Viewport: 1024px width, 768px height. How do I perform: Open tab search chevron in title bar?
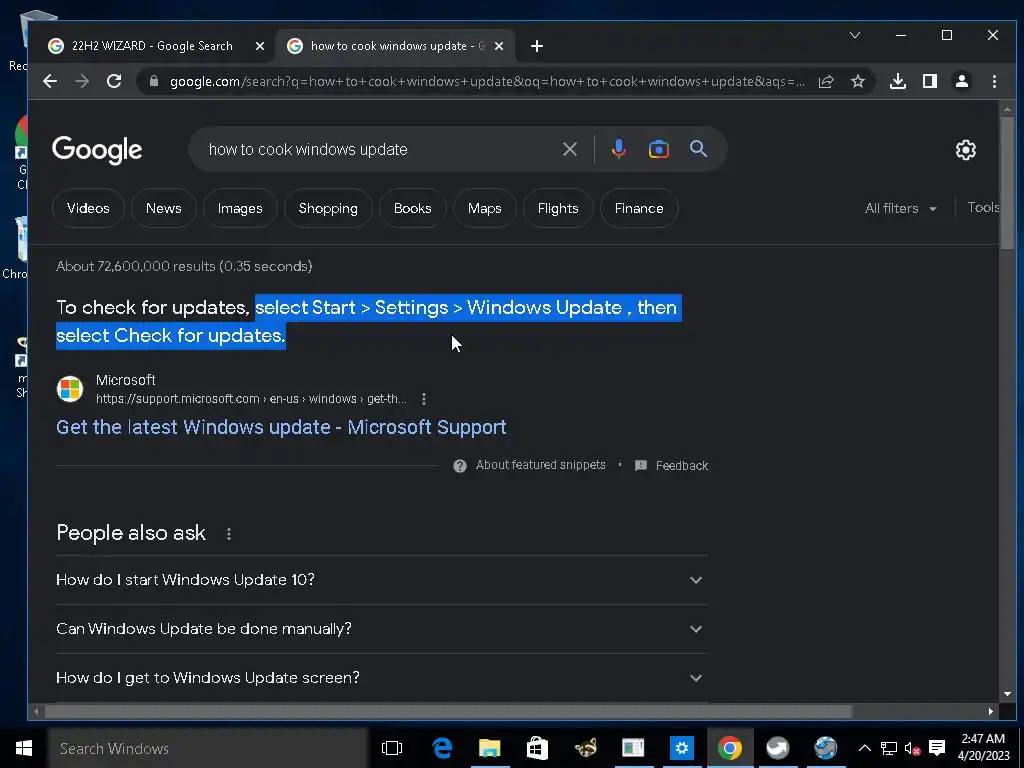(855, 35)
